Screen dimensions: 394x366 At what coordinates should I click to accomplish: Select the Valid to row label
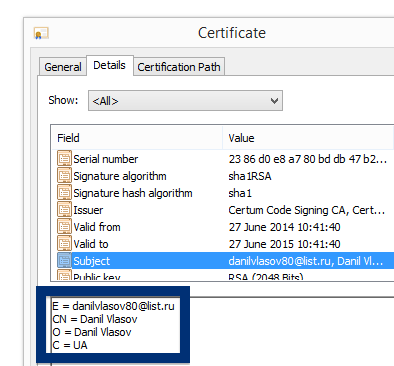pos(91,244)
